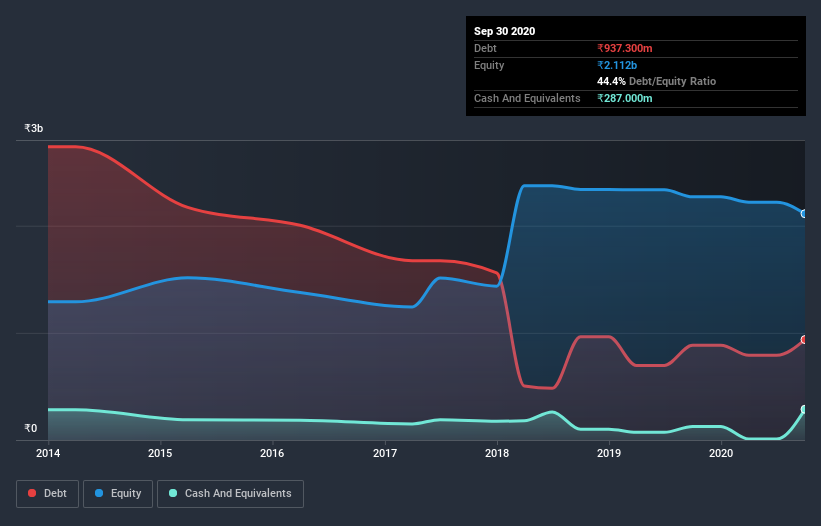
Task: Click the tooltip Debt row label
Action: click(x=485, y=48)
